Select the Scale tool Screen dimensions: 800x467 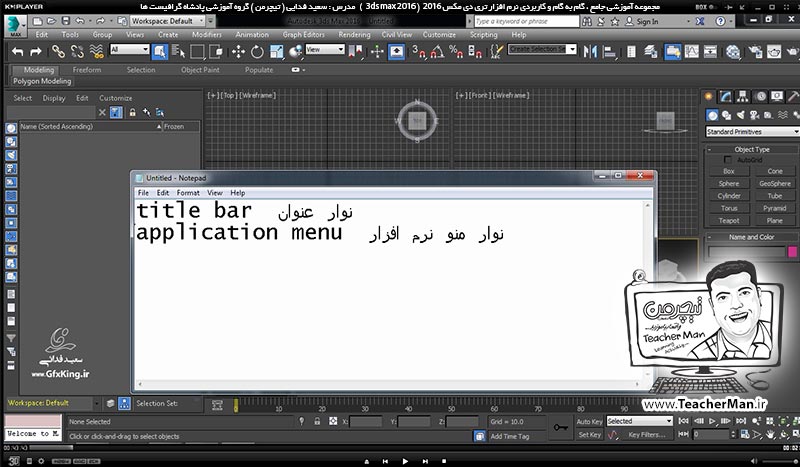[x=277, y=51]
